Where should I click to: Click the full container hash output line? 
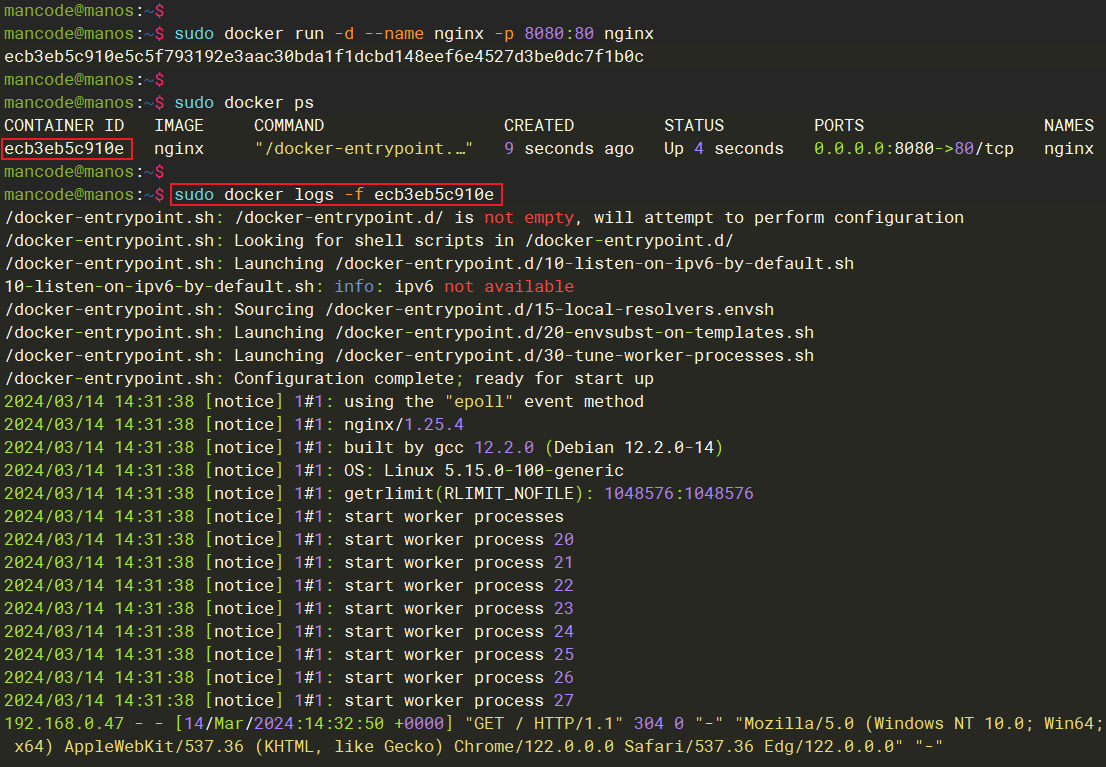click(x=324, y=57)
